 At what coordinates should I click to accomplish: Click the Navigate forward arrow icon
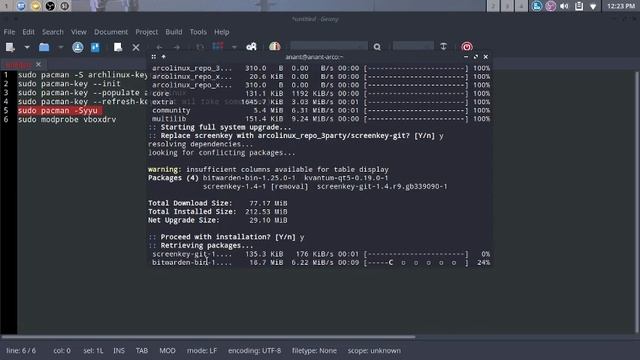click(x=177, y=47)
